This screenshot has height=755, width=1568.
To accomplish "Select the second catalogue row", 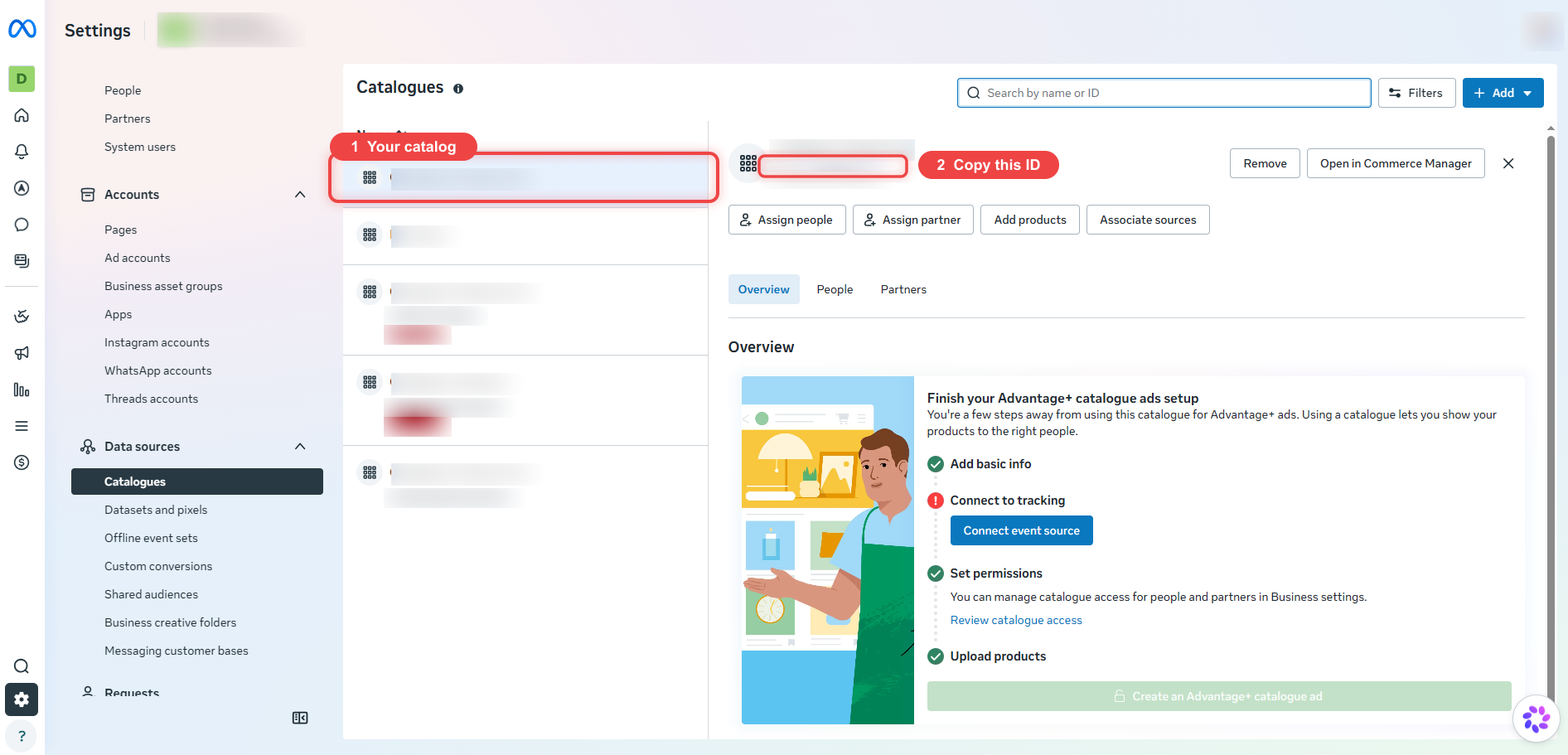I will [x=525, y=236].
